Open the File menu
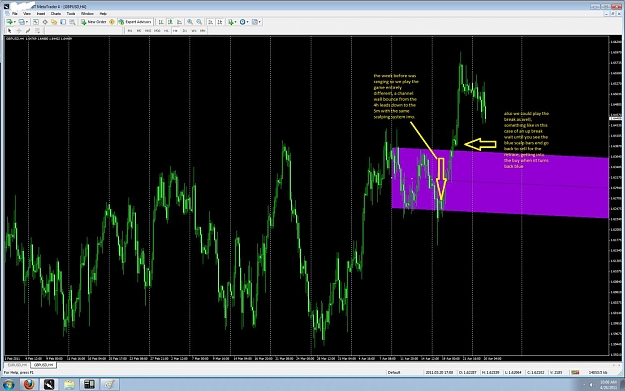 [x=14, y=14]
